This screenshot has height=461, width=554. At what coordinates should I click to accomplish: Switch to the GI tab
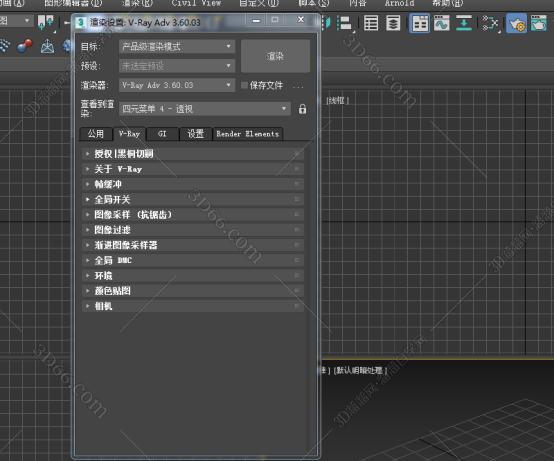coord(162,134)
